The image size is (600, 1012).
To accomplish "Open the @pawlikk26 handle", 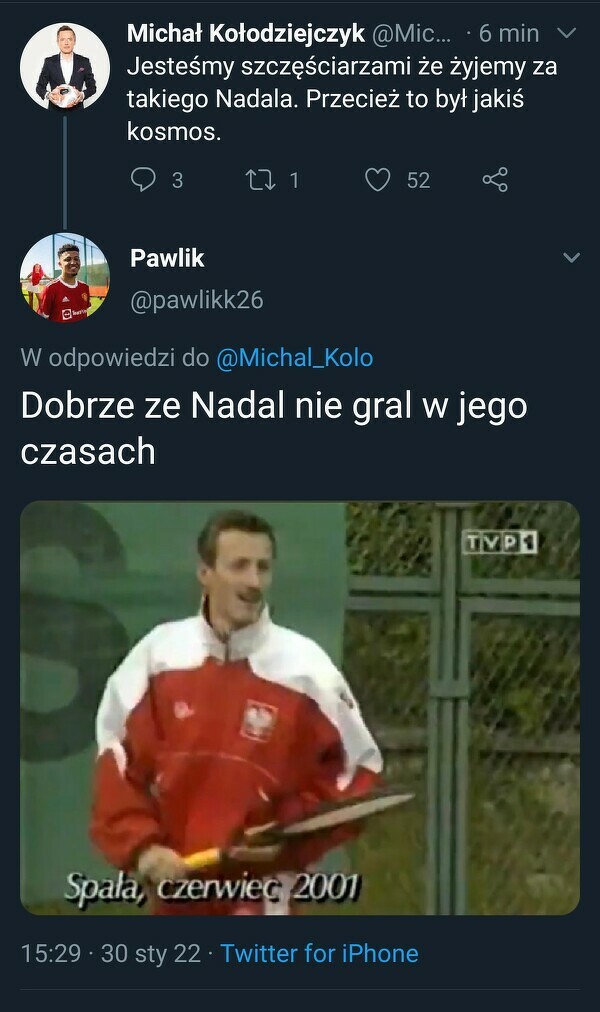I will point(197,300).
